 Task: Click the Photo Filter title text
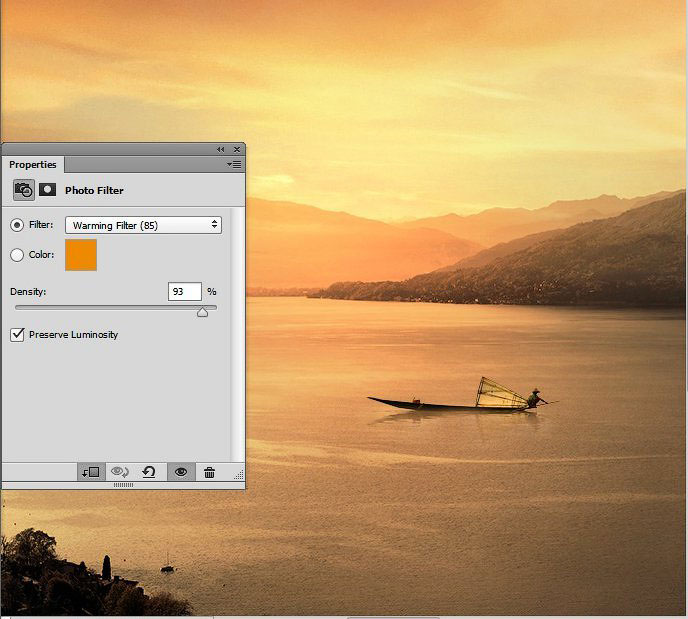(x=94, y=190)
